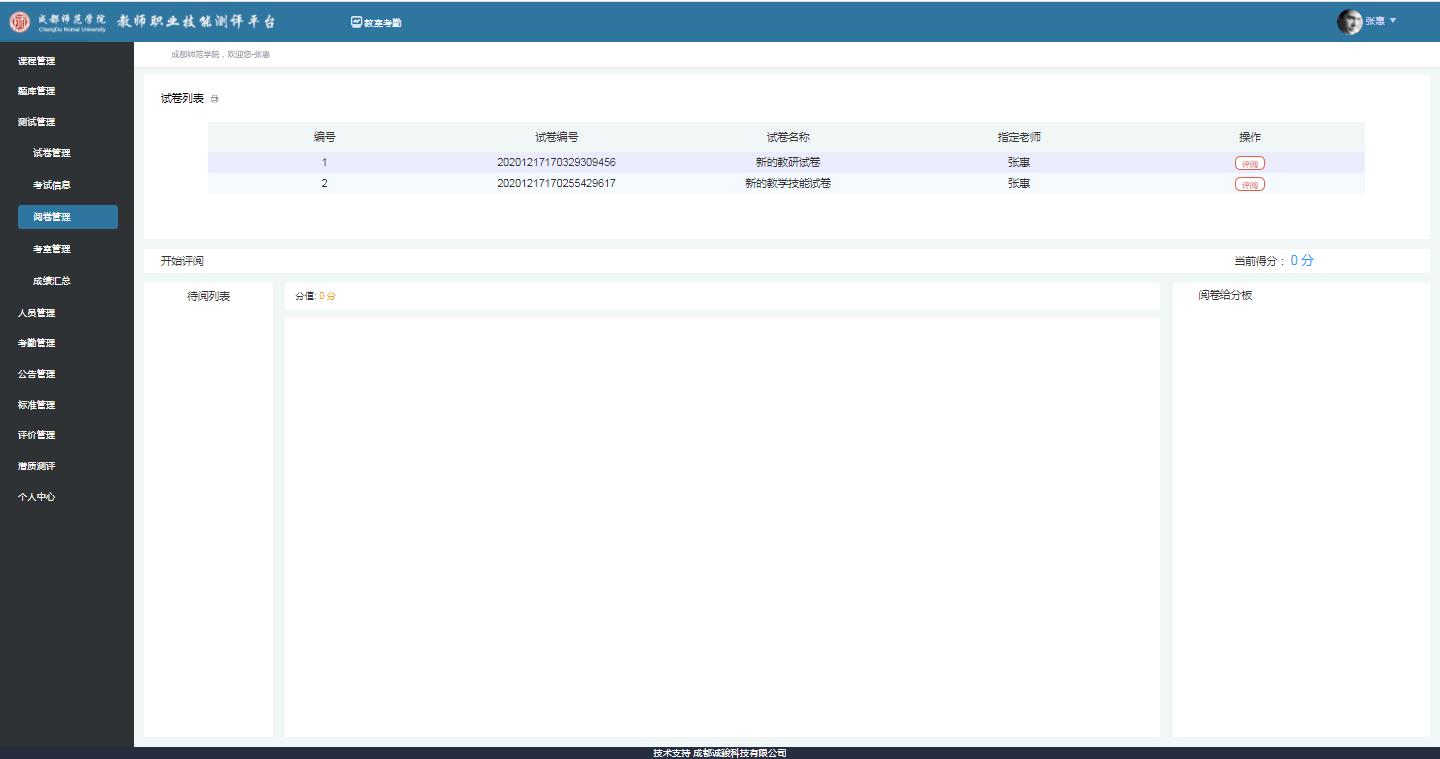The image size is (1440, 759).
Task: Click exam number 20201217170255429617
Action: point(556,183)
